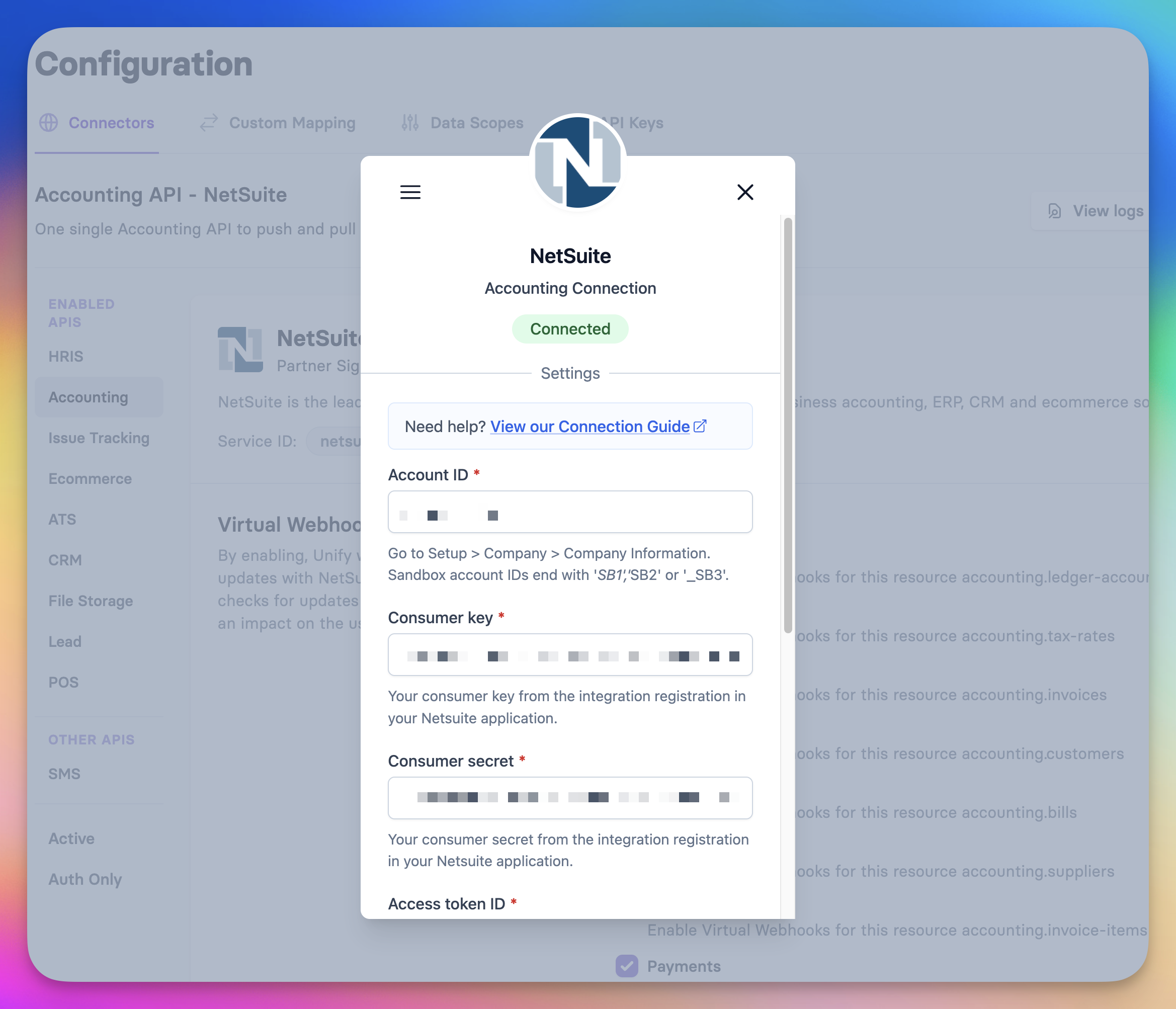This screenshot has height=1009, width=1176.
Task: Click the external link icon beside Connection Guide
Action: [700, 426]
